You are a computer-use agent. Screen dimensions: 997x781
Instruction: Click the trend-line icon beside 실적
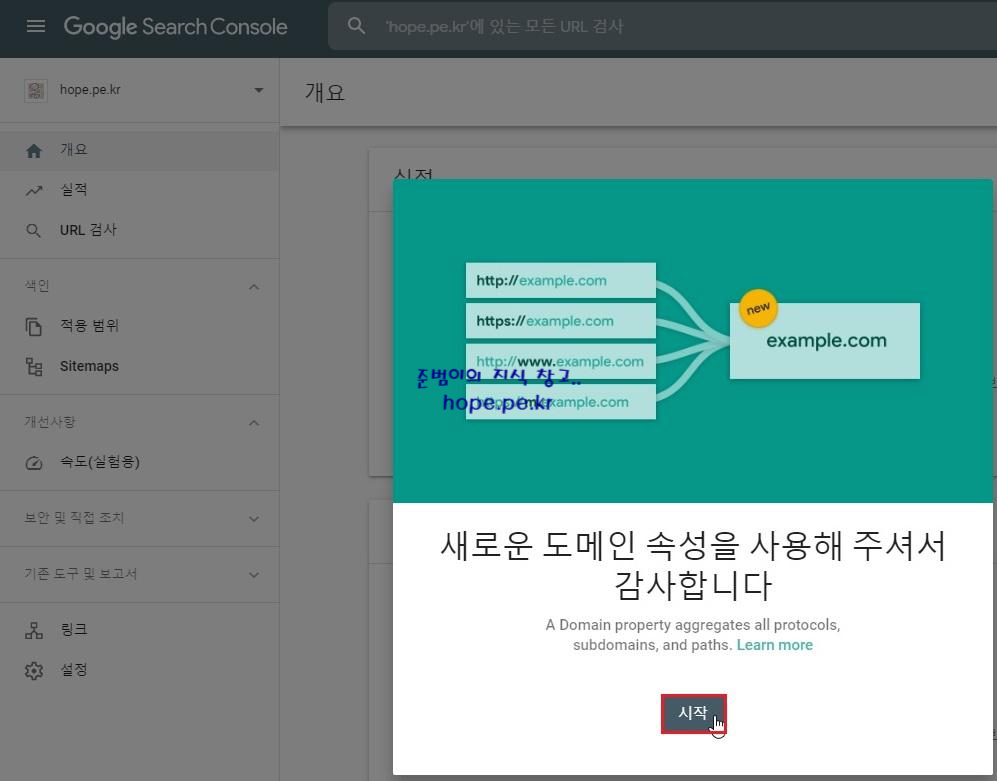click(34, 190)
